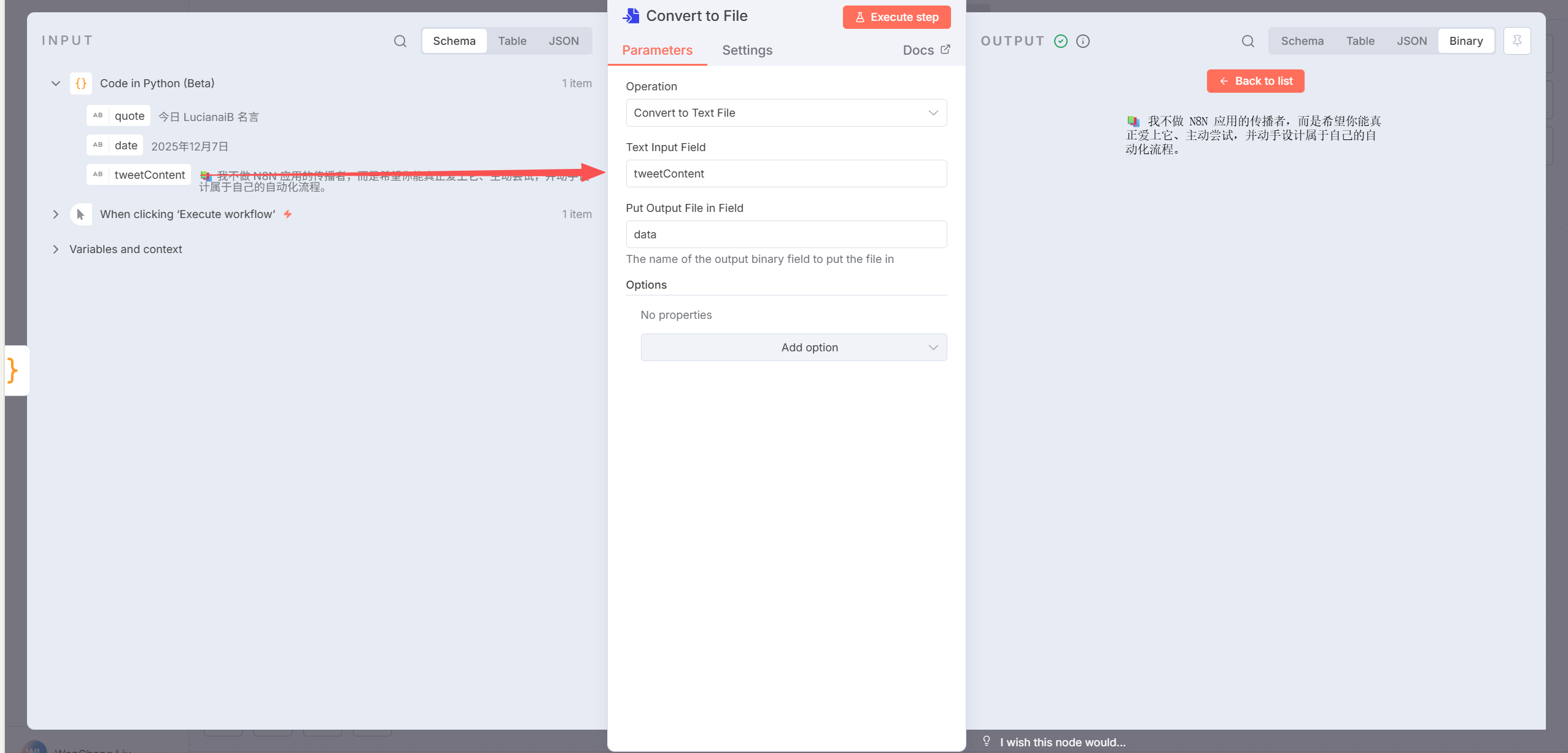1568x753 pixels.
Task: Collapse the Code in Python node tree
Action: coord(56,84)
